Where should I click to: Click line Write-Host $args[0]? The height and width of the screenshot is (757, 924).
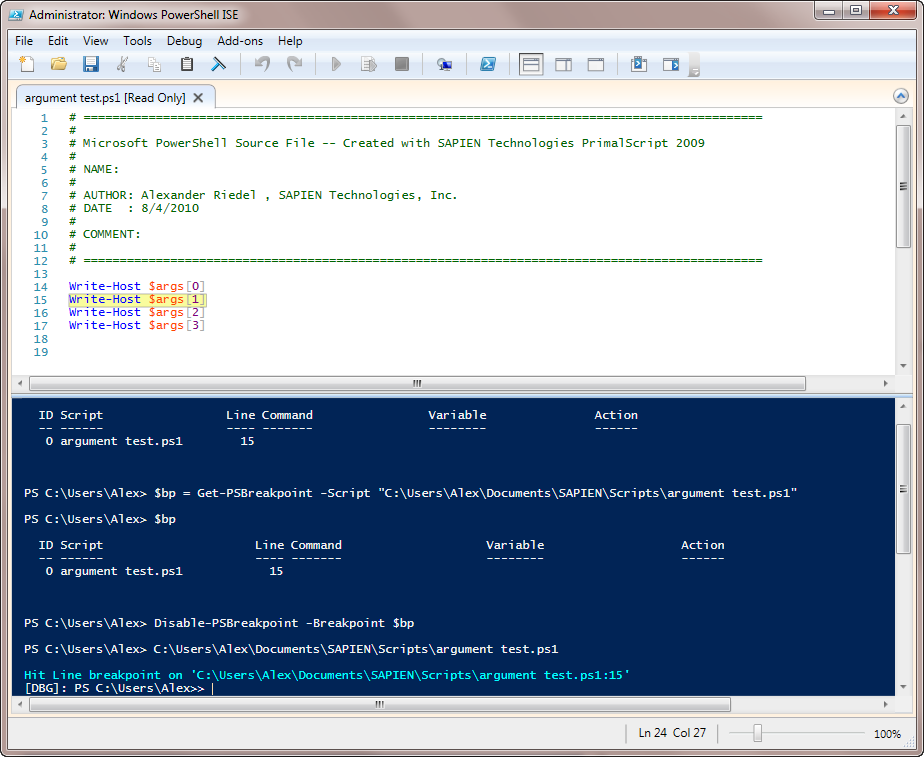137,286
